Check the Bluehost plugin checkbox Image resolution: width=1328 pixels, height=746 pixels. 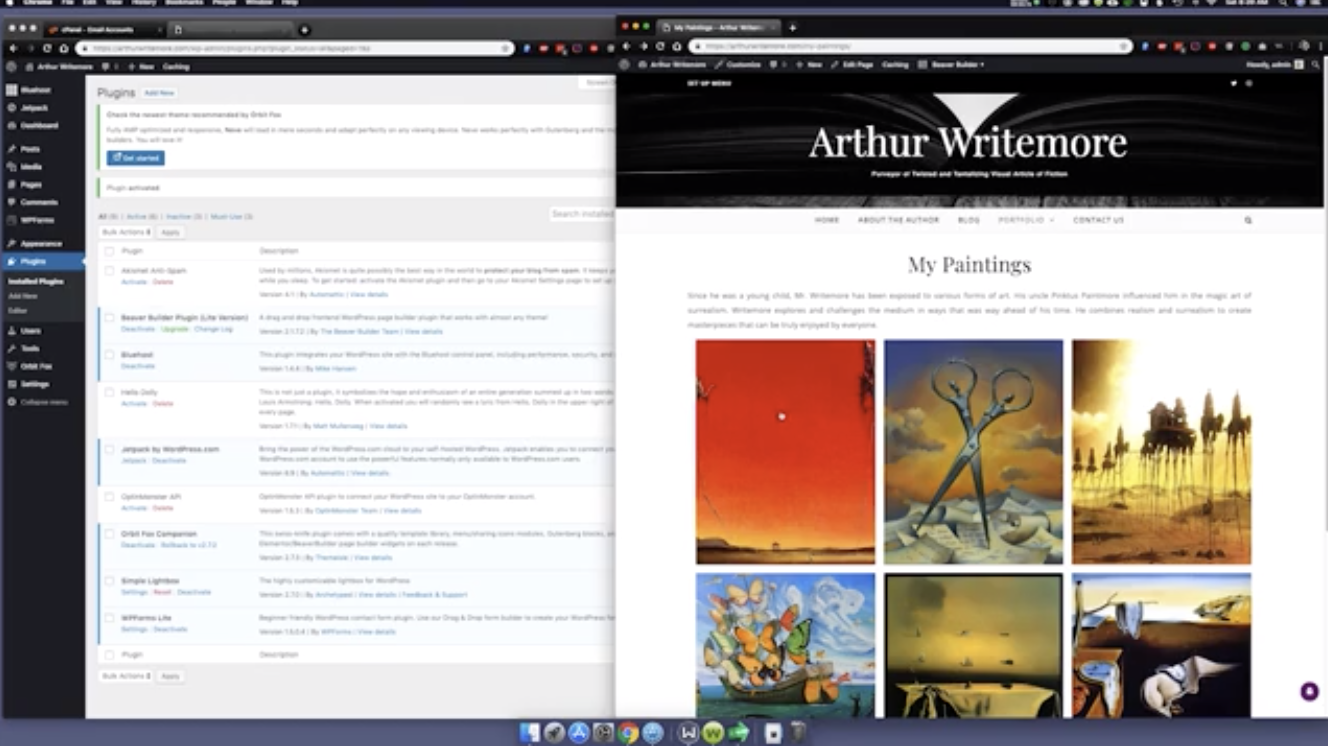(x=110, y=355)
